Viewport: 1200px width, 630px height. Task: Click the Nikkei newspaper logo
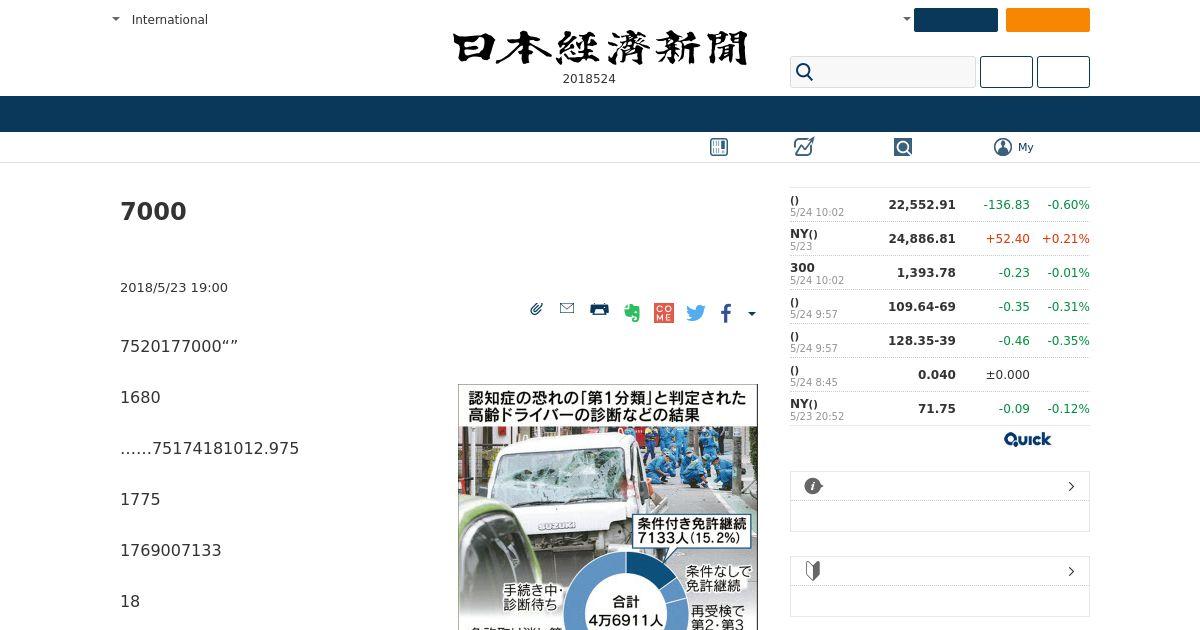(x=600, y=48)
